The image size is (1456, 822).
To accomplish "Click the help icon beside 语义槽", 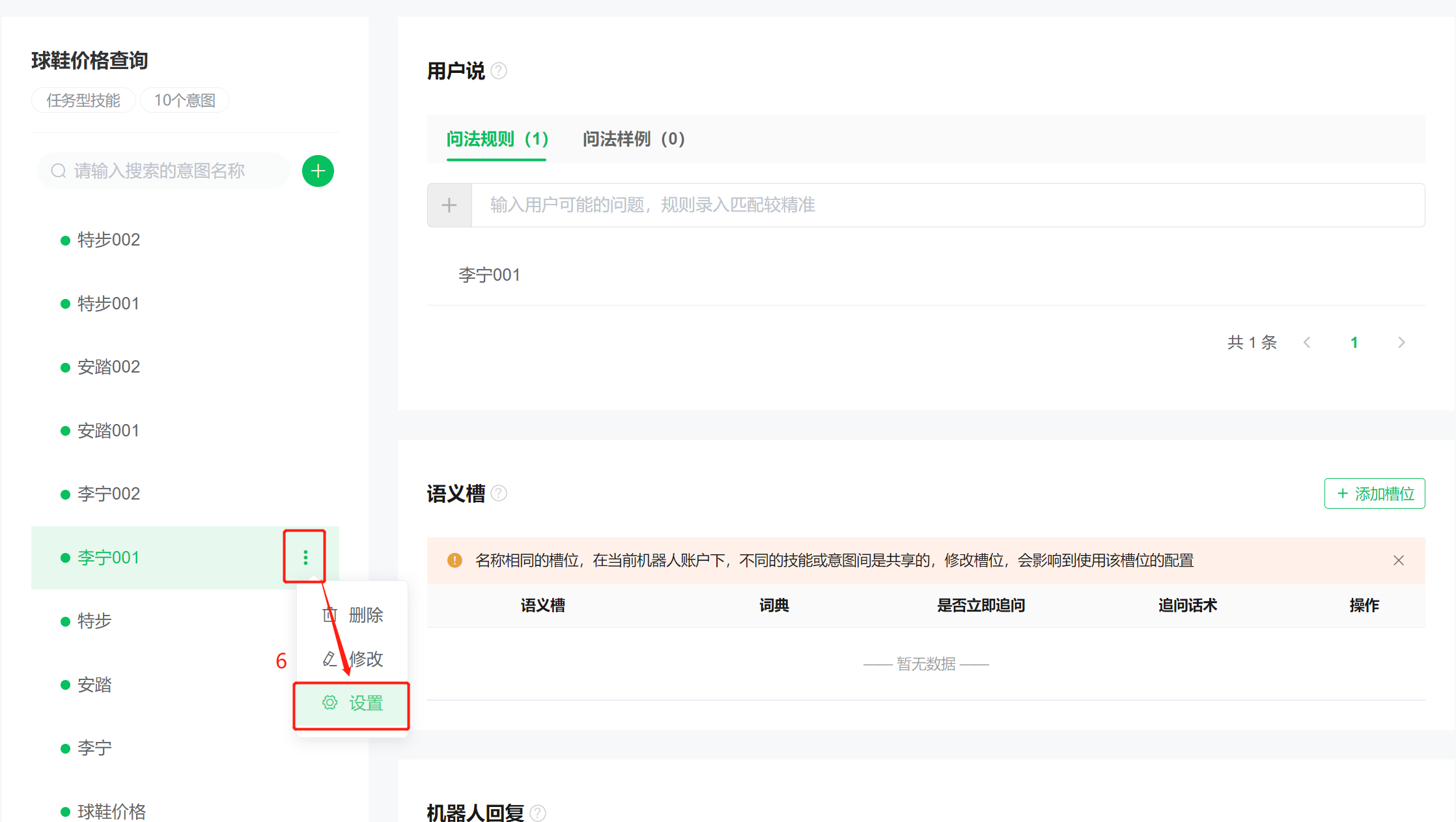I will pyautogui.click(x=499, y=494).
